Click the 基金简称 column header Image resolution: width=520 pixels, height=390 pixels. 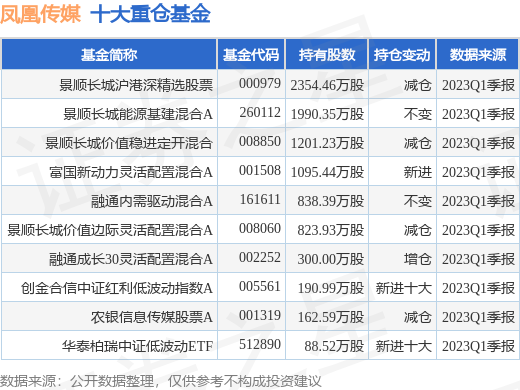coord(109,55)
